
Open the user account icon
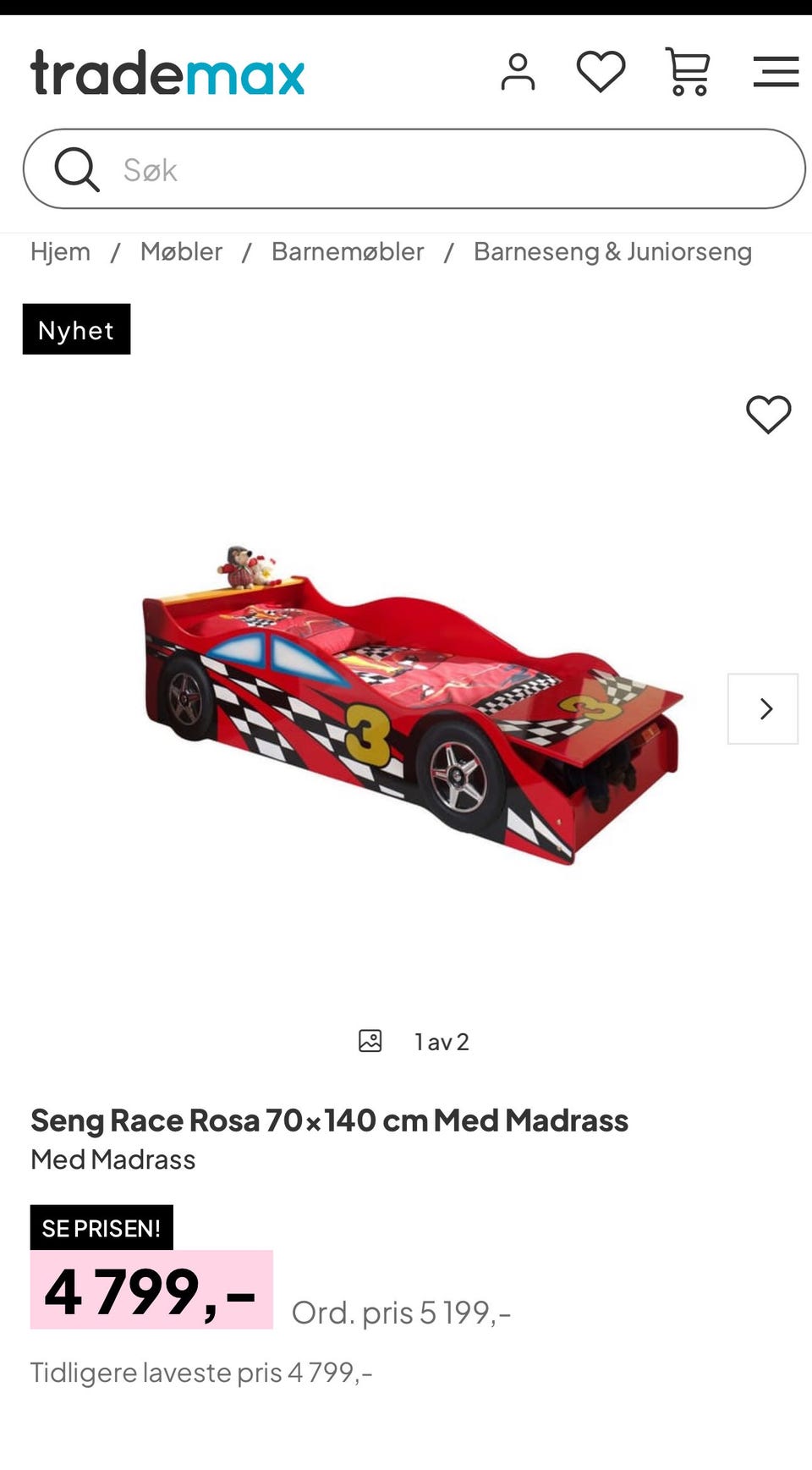tap(518, 72)
